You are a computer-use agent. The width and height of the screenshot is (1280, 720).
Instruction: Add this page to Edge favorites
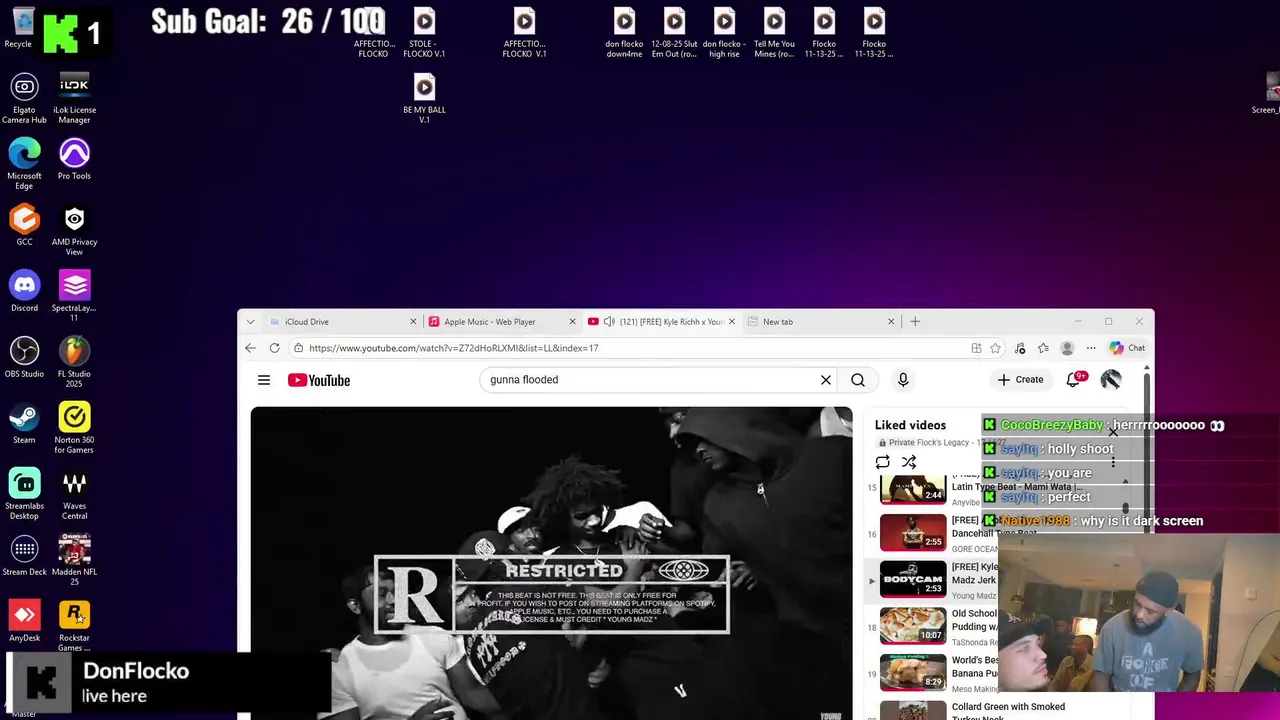click(x=995, y=348)
